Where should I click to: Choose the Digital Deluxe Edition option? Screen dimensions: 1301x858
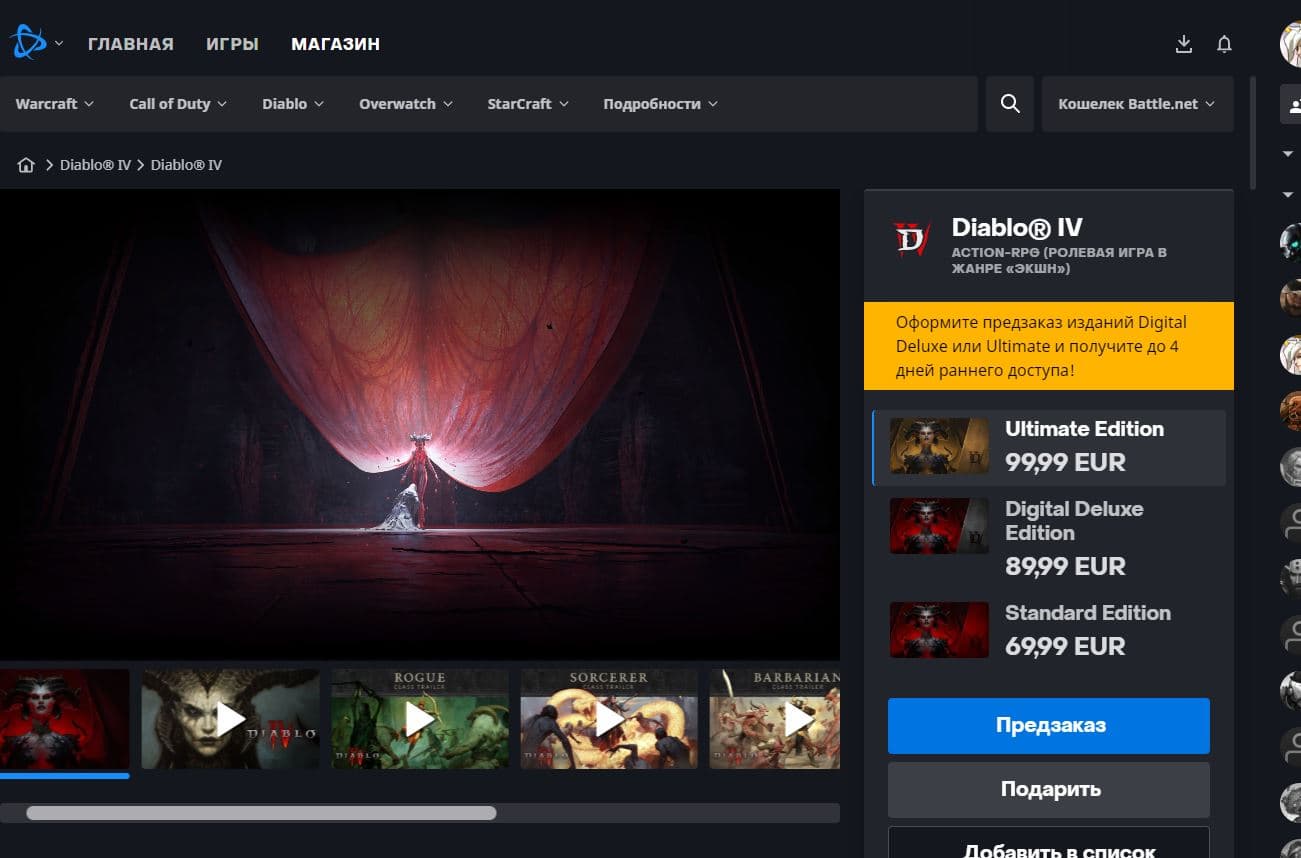1049,538
